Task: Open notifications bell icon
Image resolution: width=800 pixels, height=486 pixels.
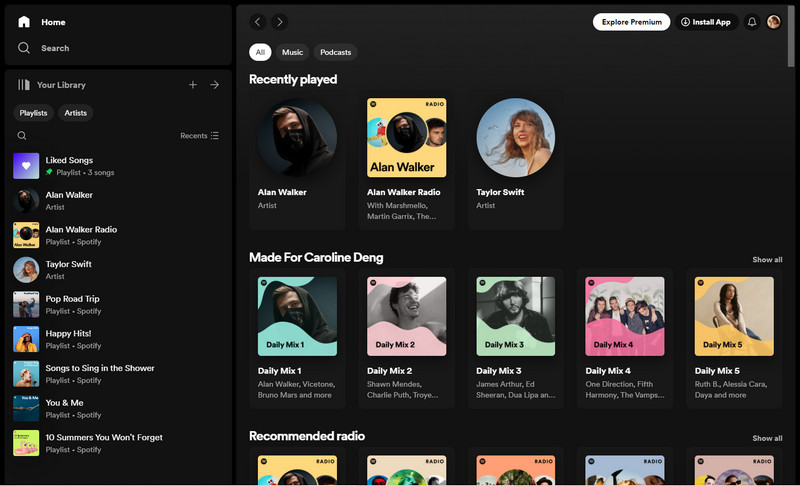Action: pyautogui.click(x=752, y=22)
